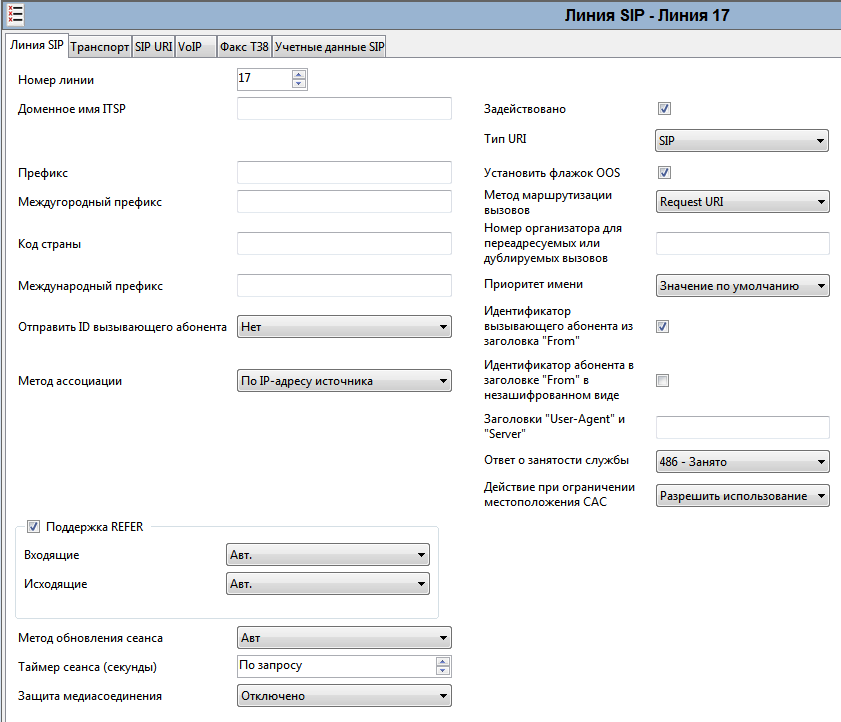Expand the Метод ассоциации dropdown
Image resolution: width=841 pixels, height=722 pixels.
click(x=344, y=381)
